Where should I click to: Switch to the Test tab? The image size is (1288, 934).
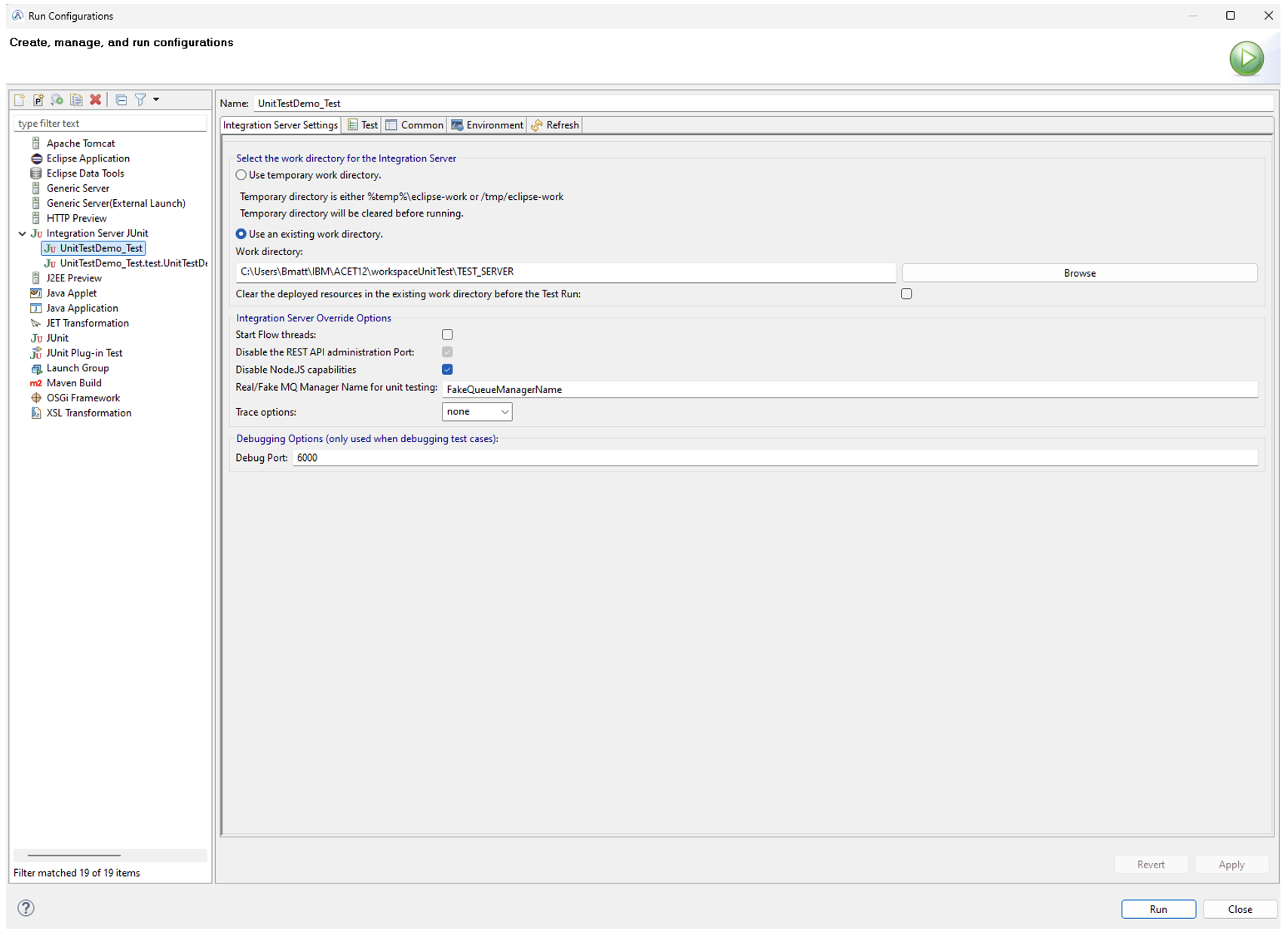point(363,125)
